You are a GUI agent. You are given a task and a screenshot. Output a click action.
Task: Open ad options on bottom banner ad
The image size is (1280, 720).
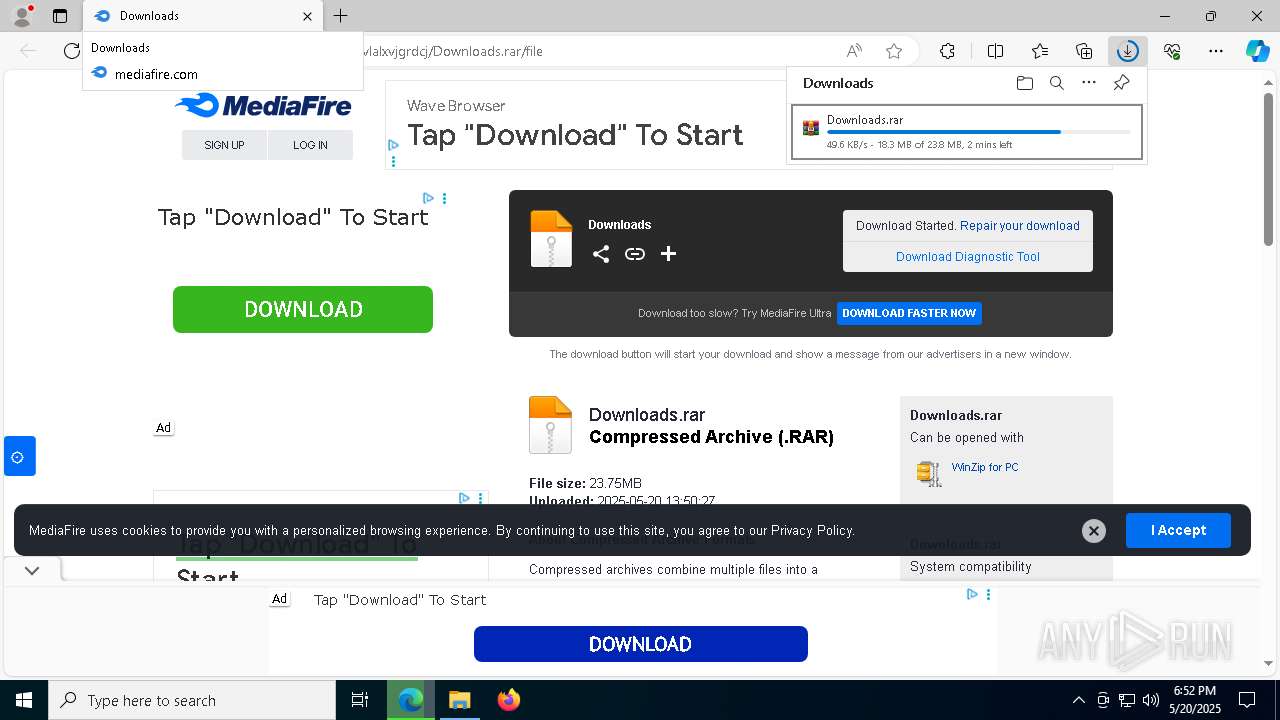(x=988, y=594)
